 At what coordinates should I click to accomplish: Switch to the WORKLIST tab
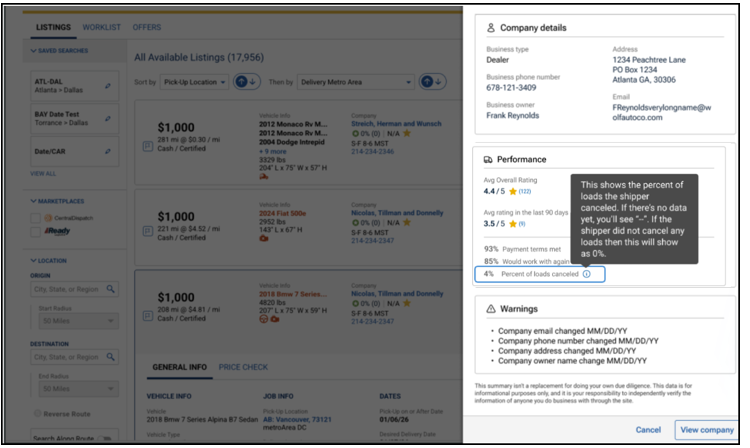tap(101, 27)
